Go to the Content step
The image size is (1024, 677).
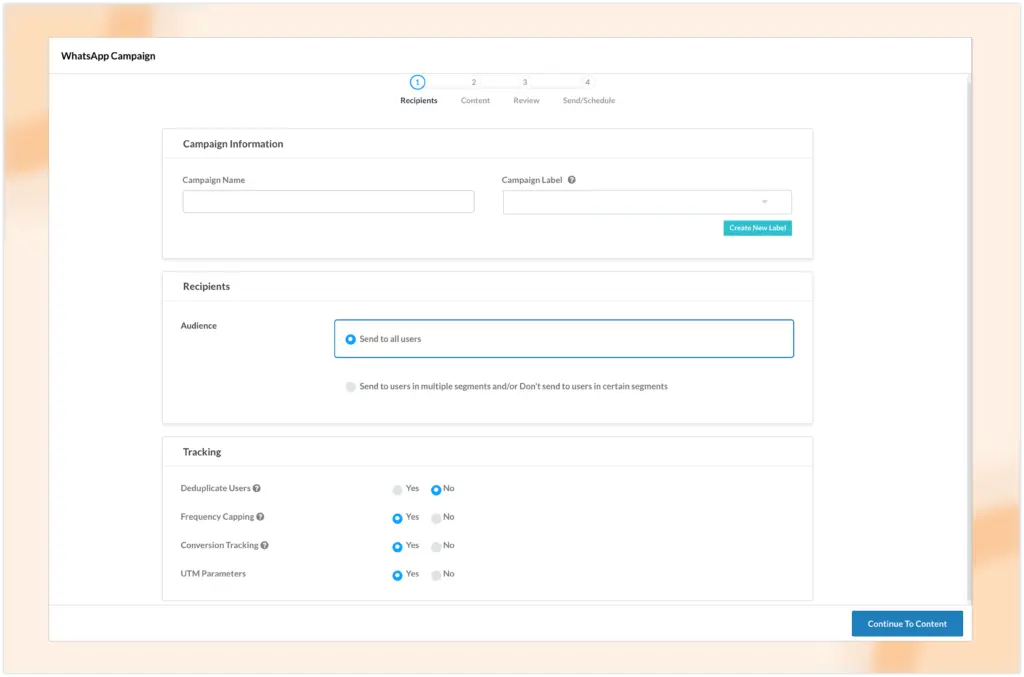475,90
